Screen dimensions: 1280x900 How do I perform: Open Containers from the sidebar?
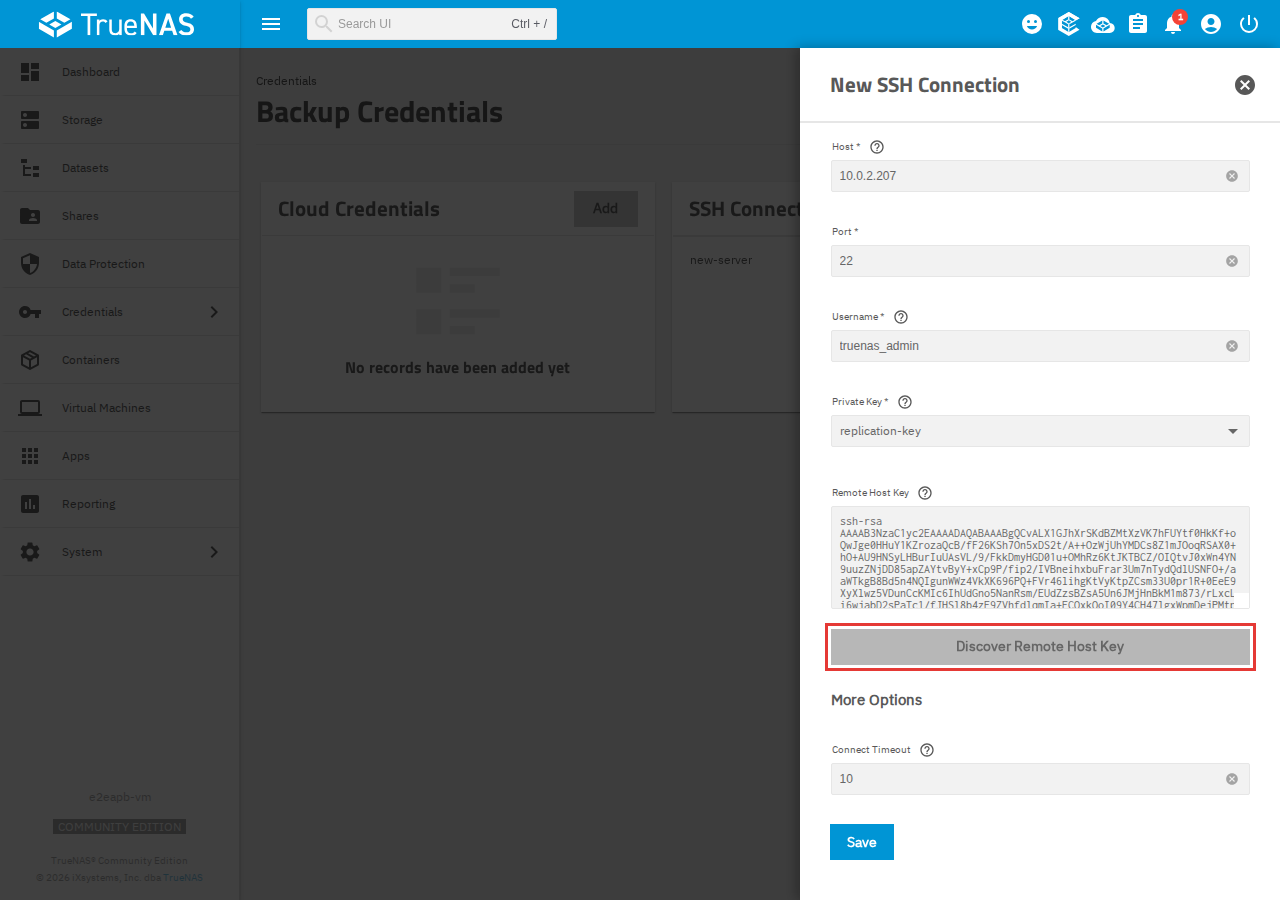pos(120,360)
